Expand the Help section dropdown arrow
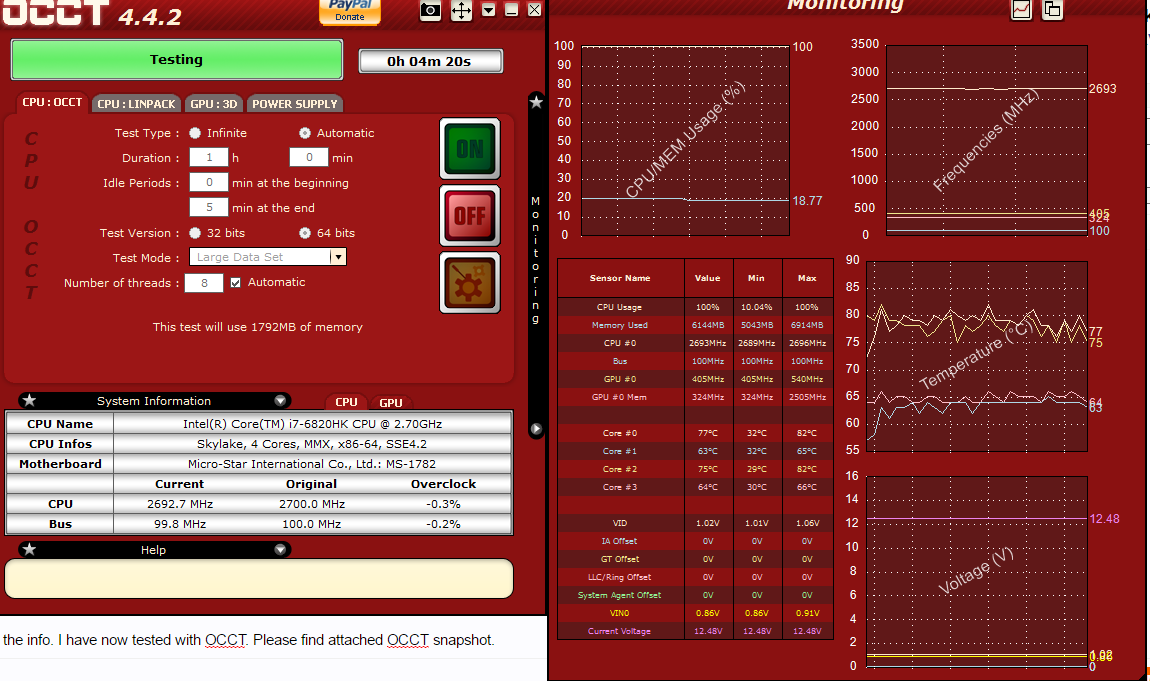This screenshot has height=681, width=1150. (280, 549)
